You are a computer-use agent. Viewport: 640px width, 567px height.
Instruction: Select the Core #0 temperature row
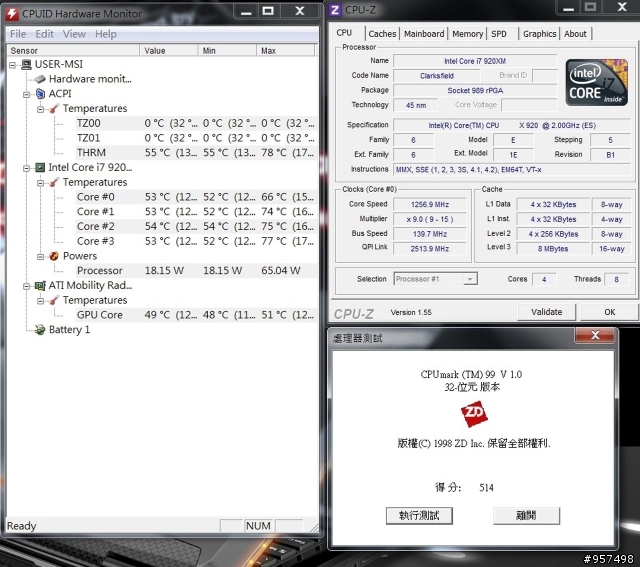coord(196,197)
